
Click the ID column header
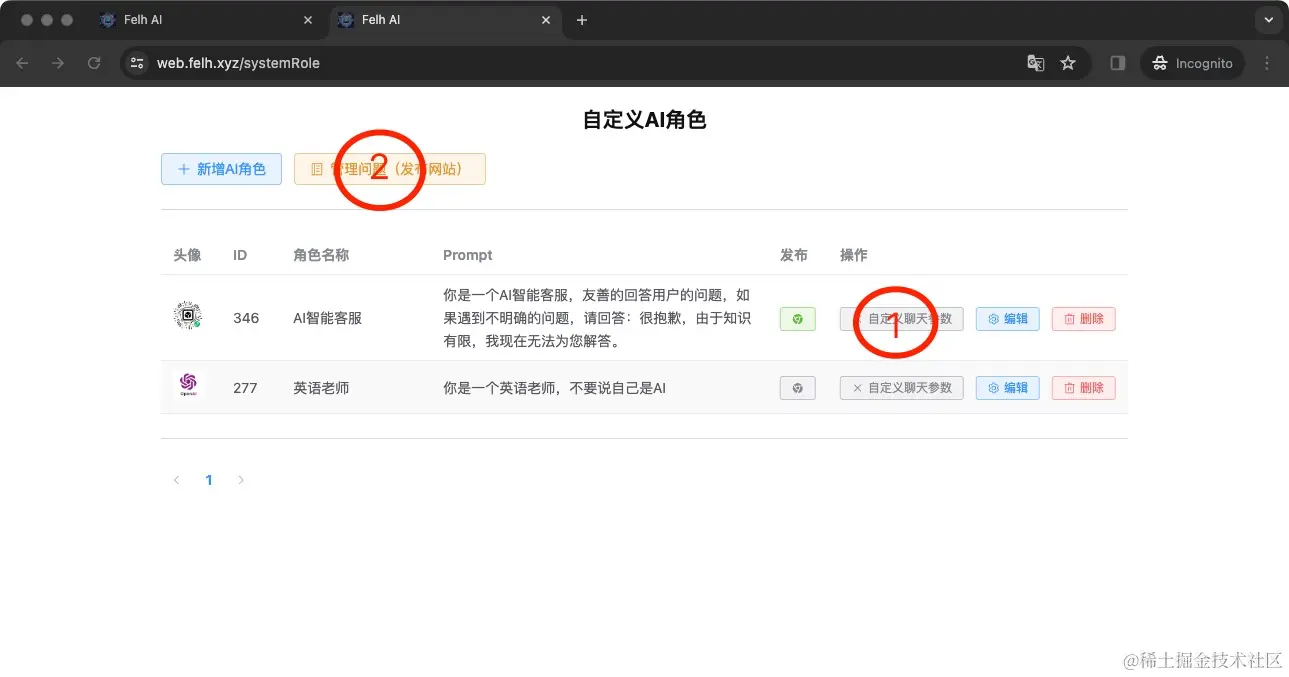click(240, 255)
